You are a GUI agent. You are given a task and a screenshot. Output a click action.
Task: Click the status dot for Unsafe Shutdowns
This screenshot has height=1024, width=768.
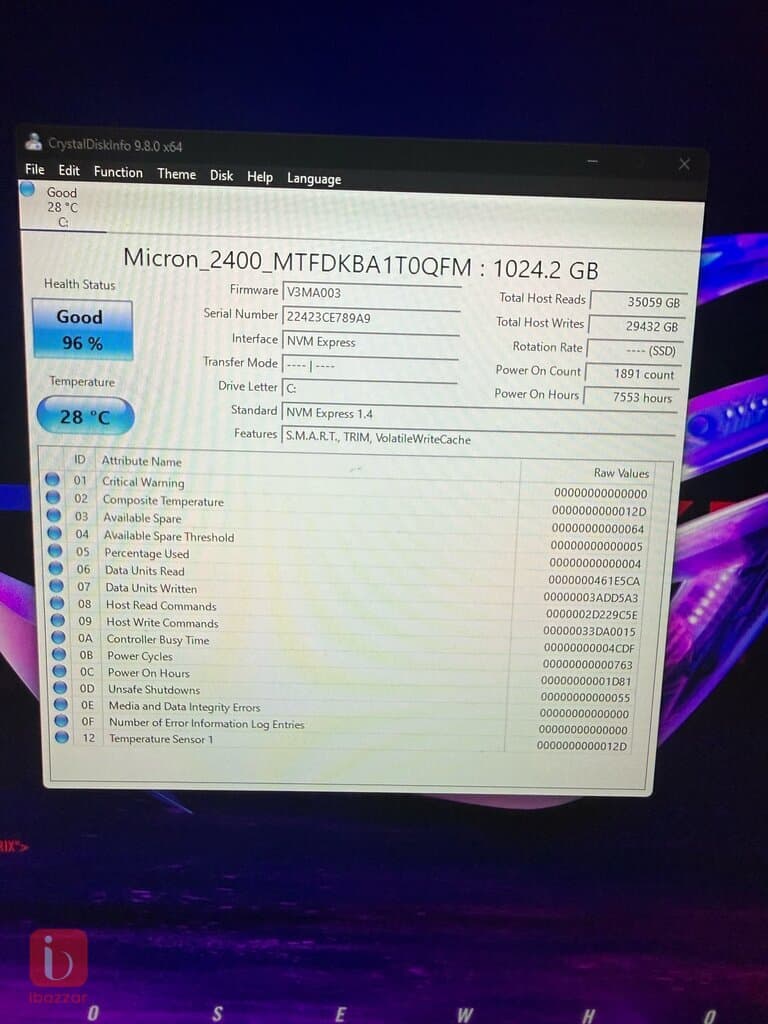60,688
